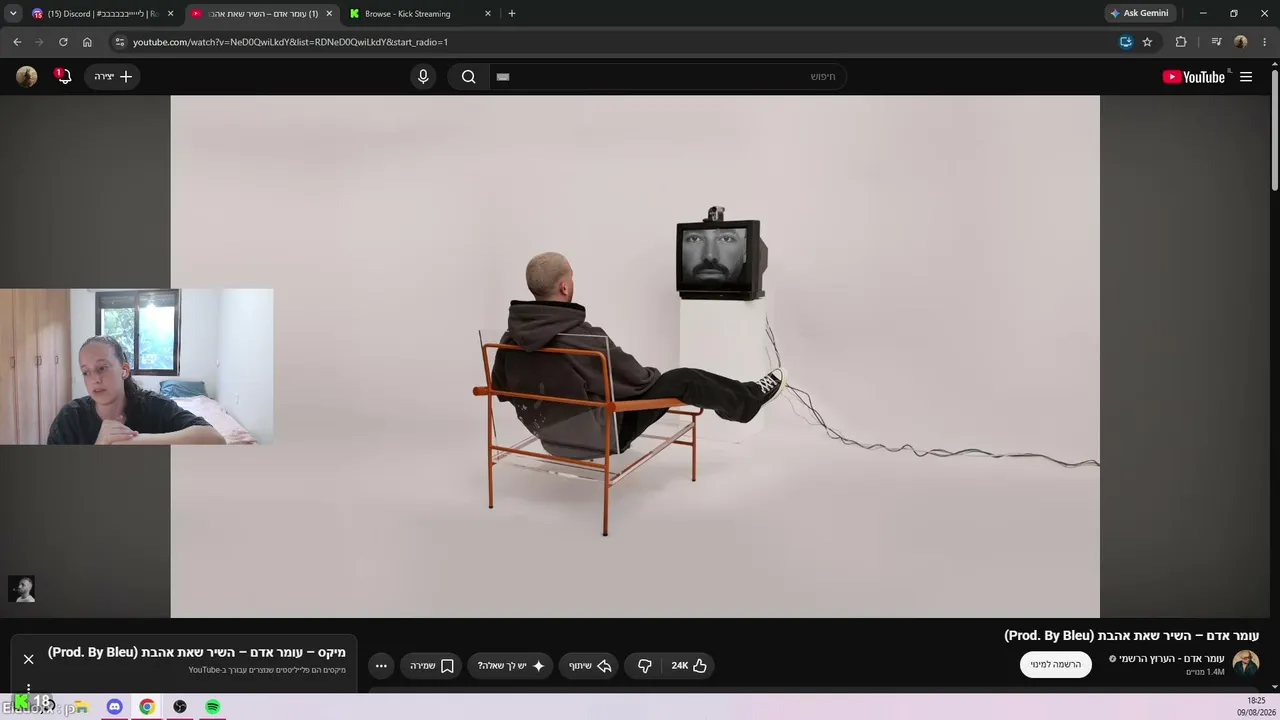This screenshot has height=720, width=1280.
Task: Go to YouTube home via the logo
Action: point(1194,77)
